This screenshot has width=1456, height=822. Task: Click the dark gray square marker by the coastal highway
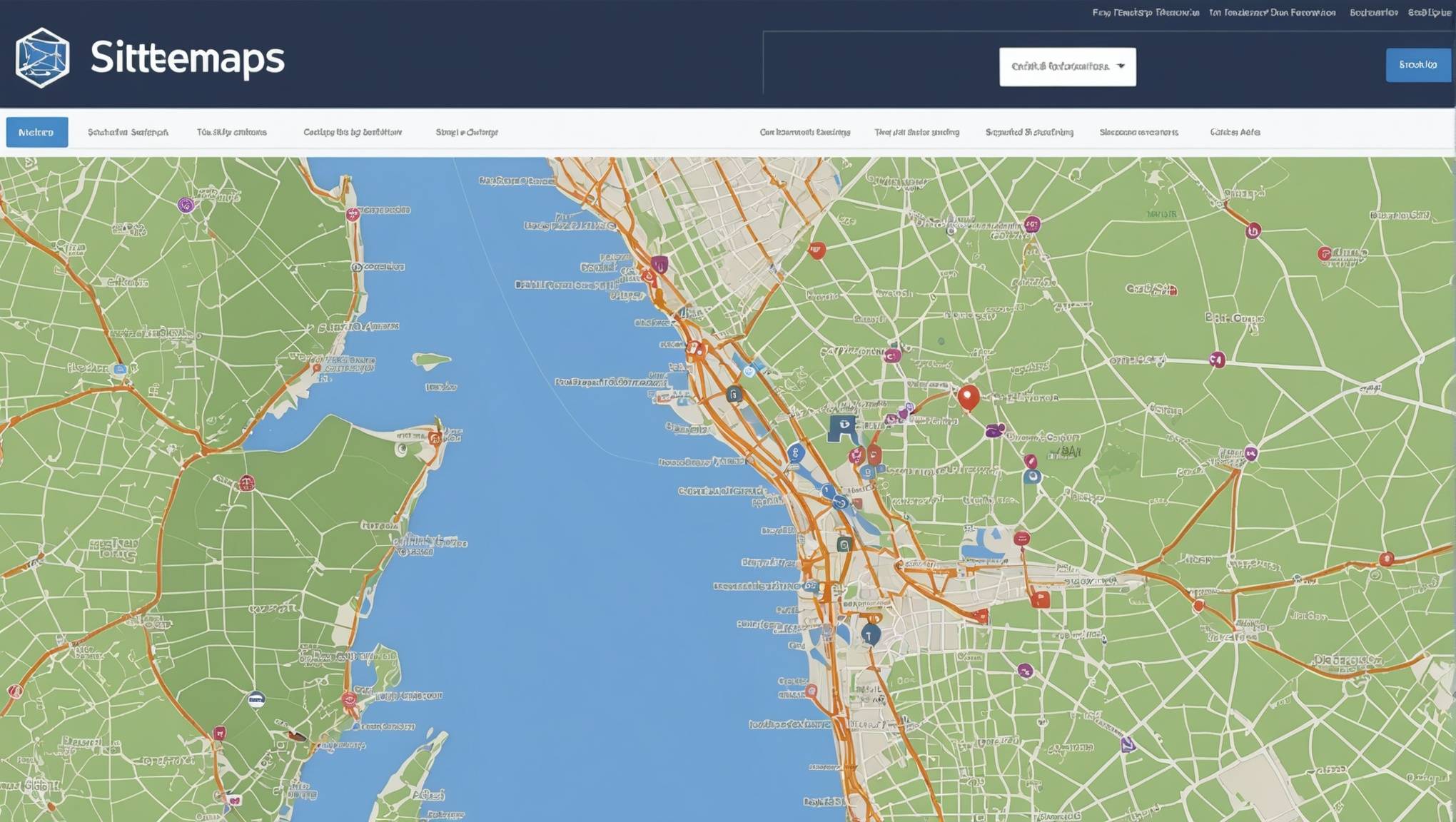[734, 394]
